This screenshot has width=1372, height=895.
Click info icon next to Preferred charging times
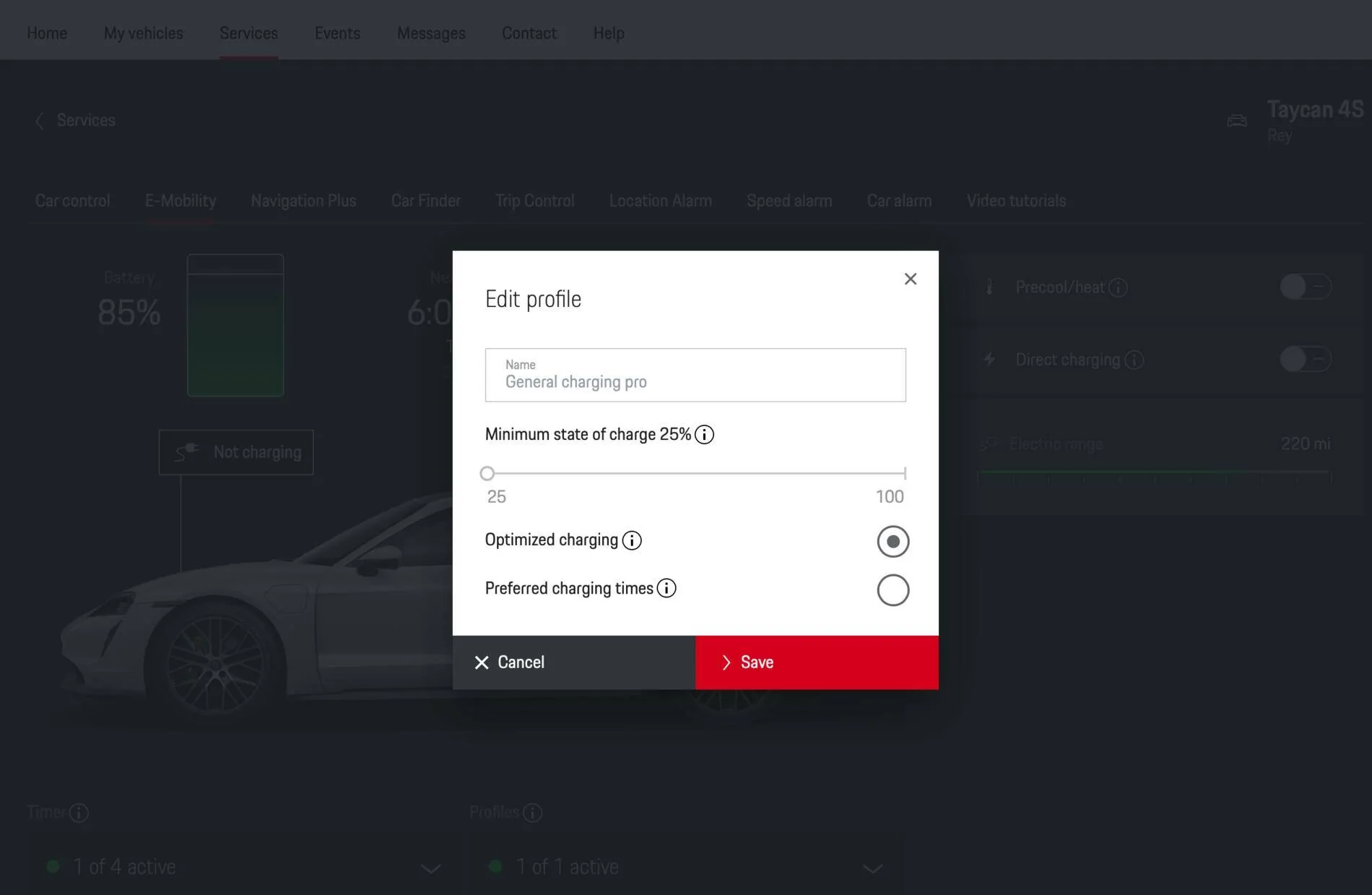coord(667,588)
